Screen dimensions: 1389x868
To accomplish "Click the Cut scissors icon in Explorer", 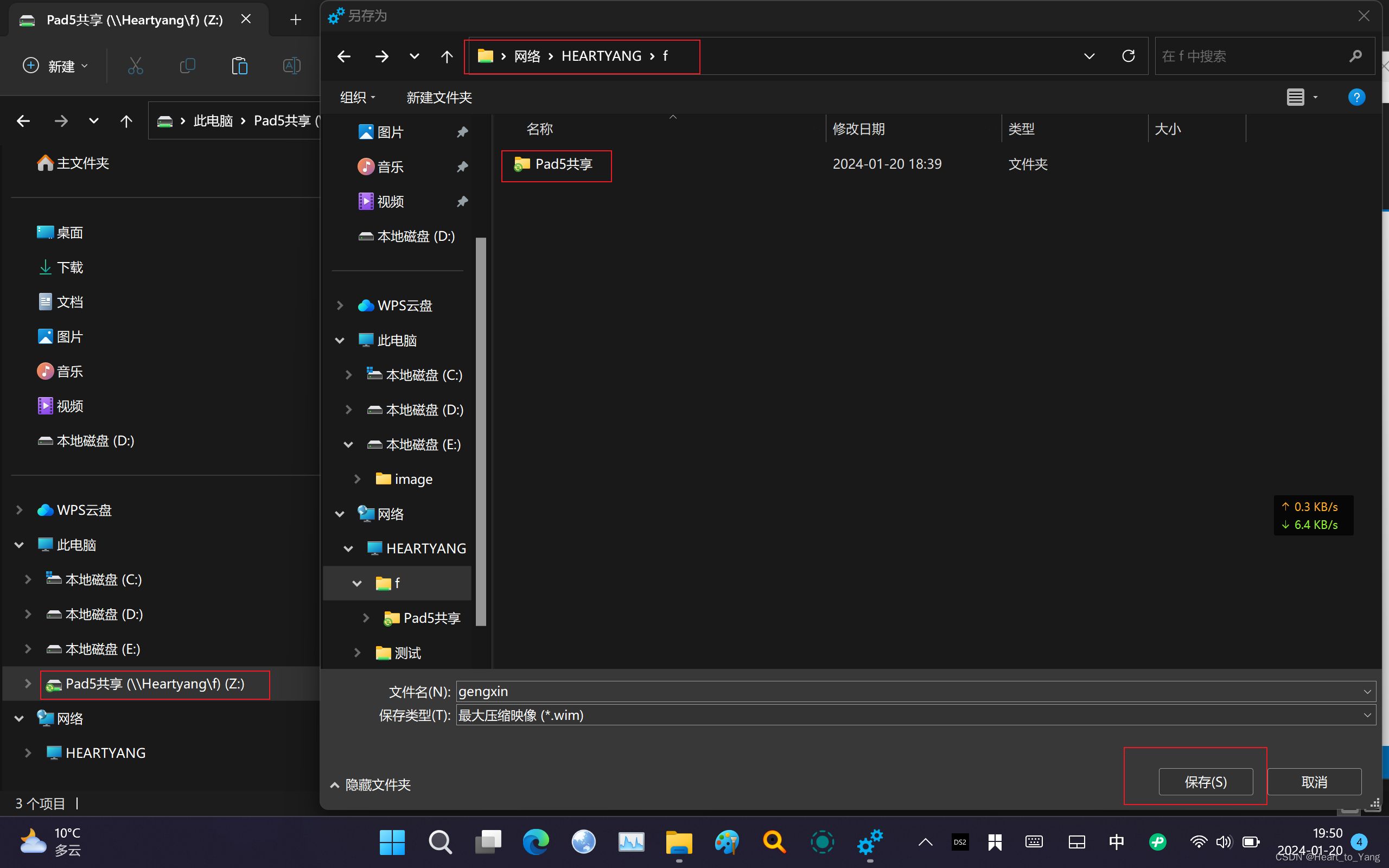I will (136, 66).
